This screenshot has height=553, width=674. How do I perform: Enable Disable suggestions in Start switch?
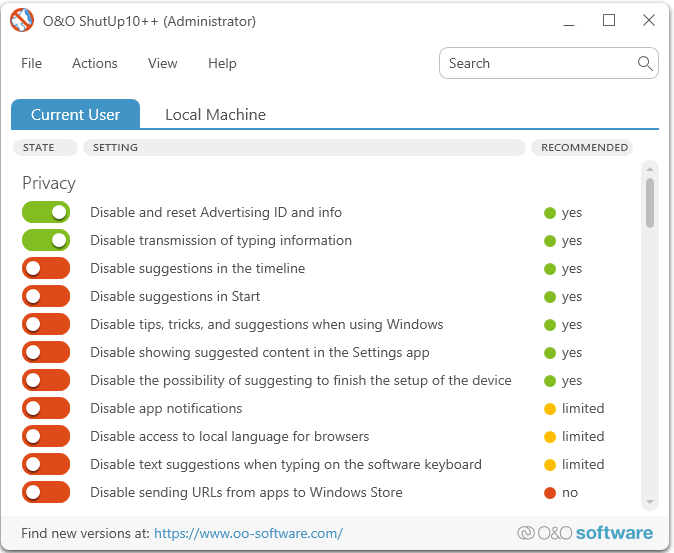click(x=46, y=296)
